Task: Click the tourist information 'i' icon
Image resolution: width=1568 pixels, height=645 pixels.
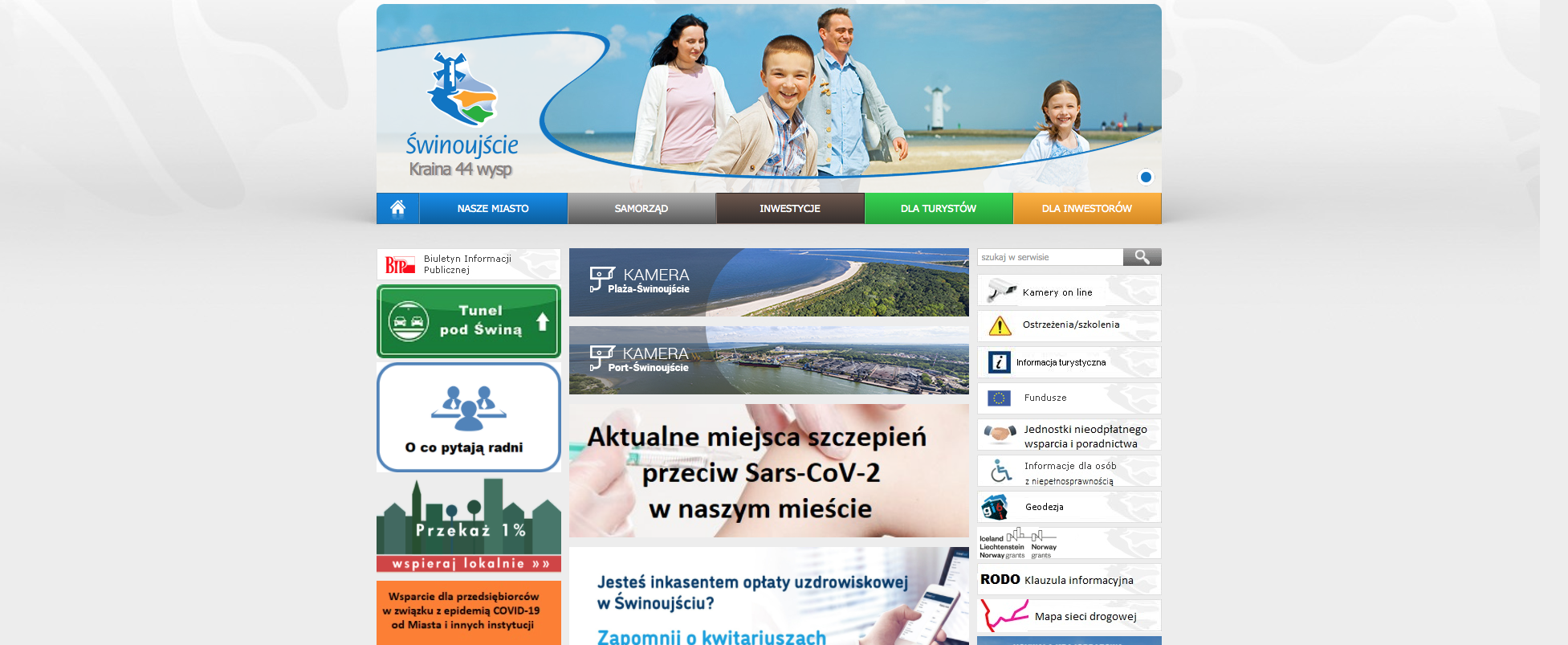Action: pyautogui.click(x=999, y=362)
